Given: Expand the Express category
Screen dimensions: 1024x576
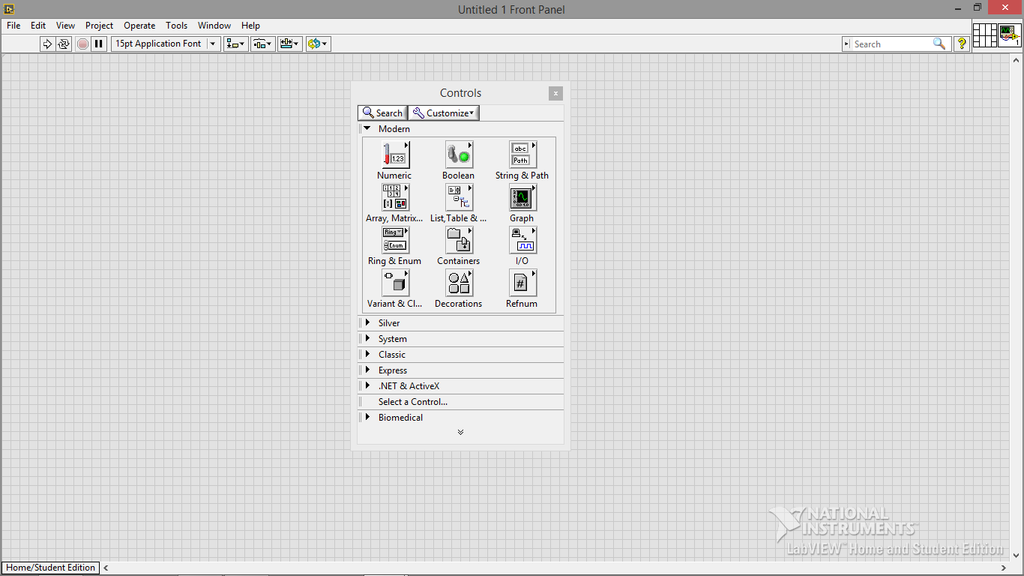Looking at the screenshot, I should click(x=367, y=370).
